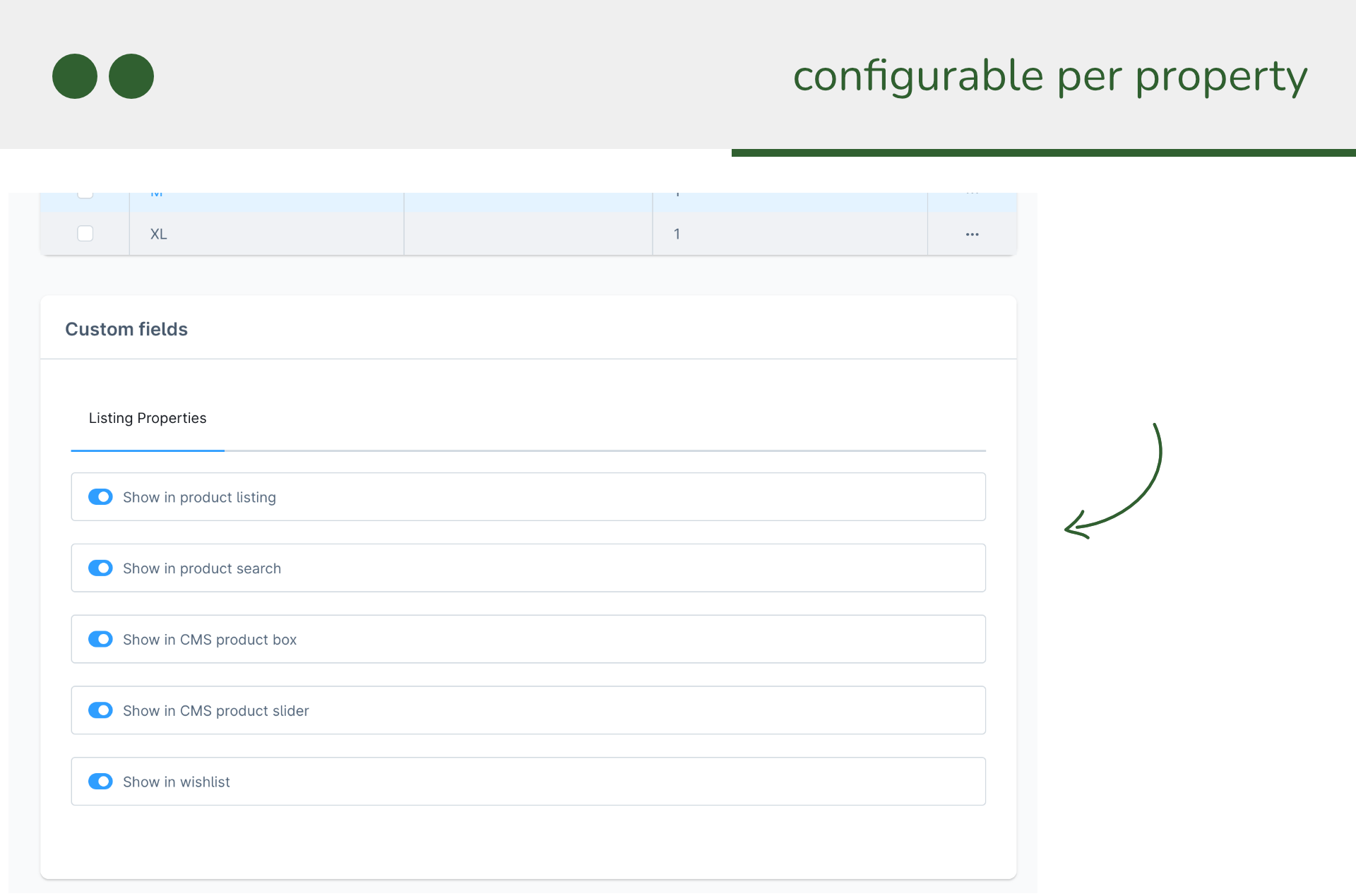Click the "Show in CMS product box" label
Image resolution: width=1356 pixels, height=896 pixels.
pyautogui.click(x=210, y=640)
